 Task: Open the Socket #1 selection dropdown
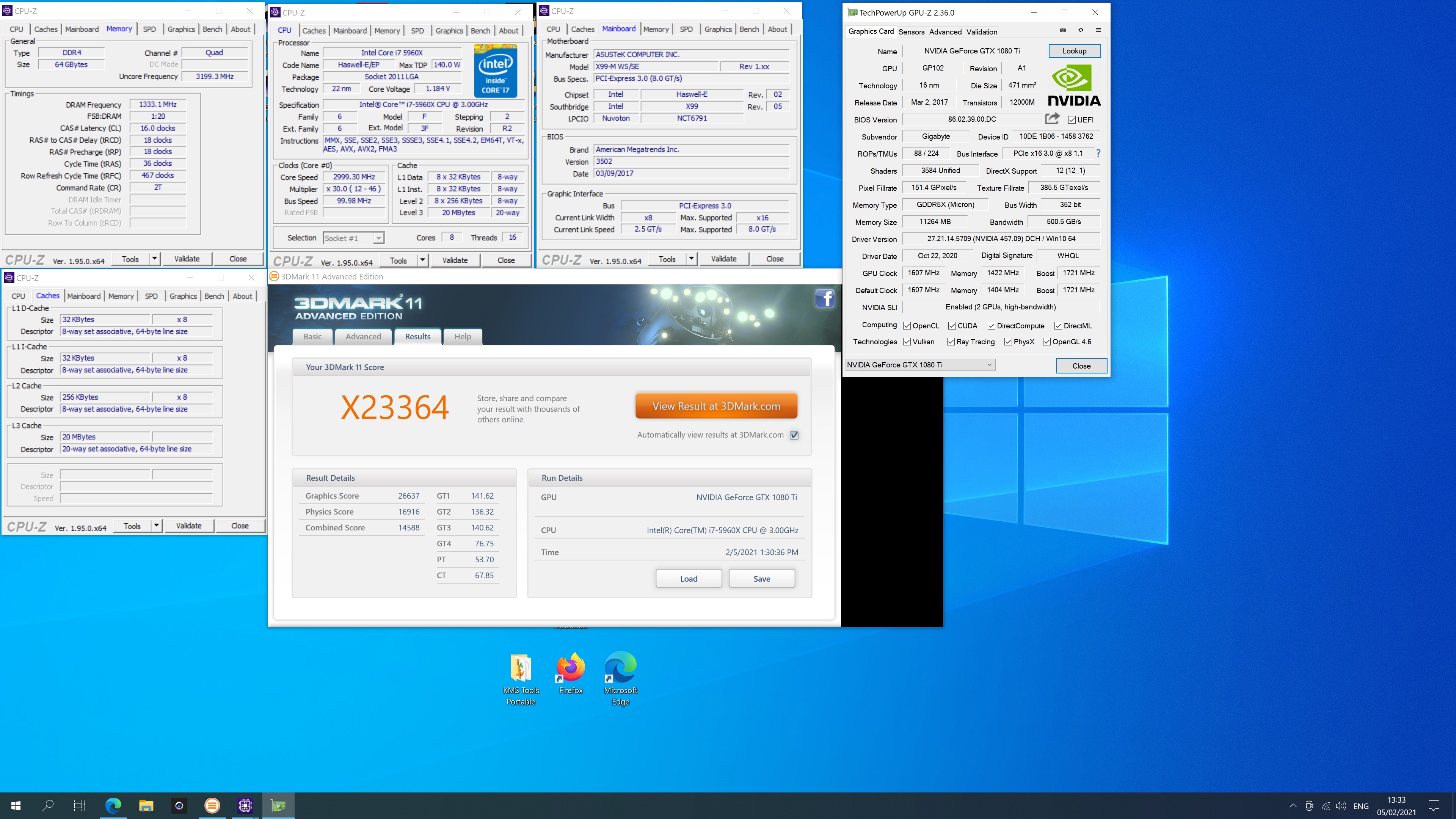point(353,238)
